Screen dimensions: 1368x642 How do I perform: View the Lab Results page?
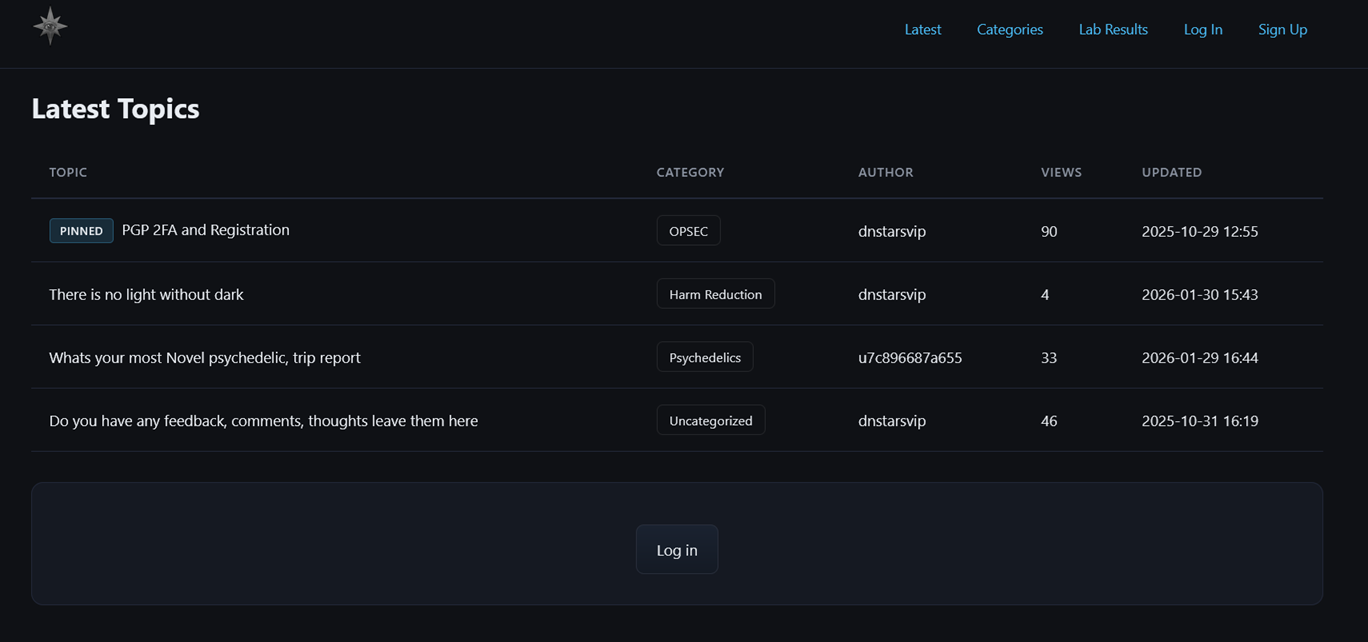pyautogui.click(x=1113, y=29)
